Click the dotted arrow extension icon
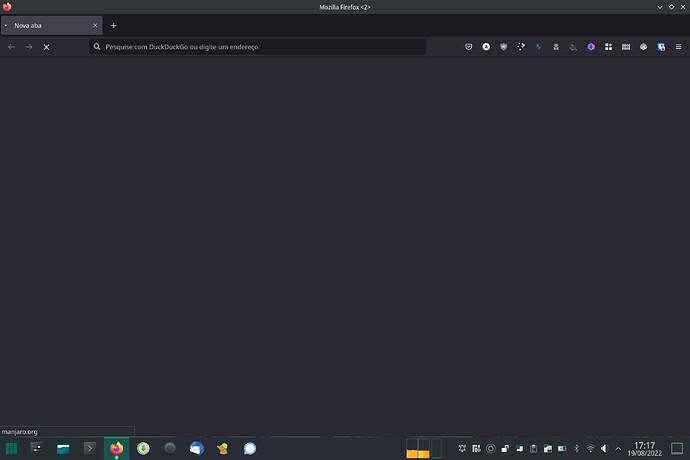 [x=521, y=47]
